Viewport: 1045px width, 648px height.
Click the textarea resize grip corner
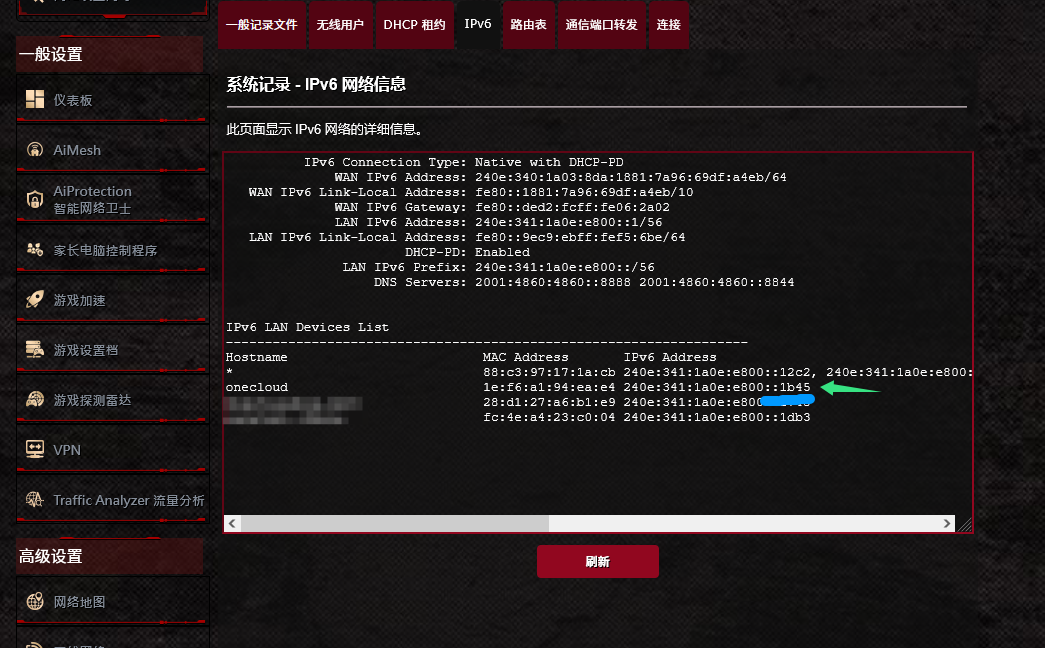(x=964, y=524)
